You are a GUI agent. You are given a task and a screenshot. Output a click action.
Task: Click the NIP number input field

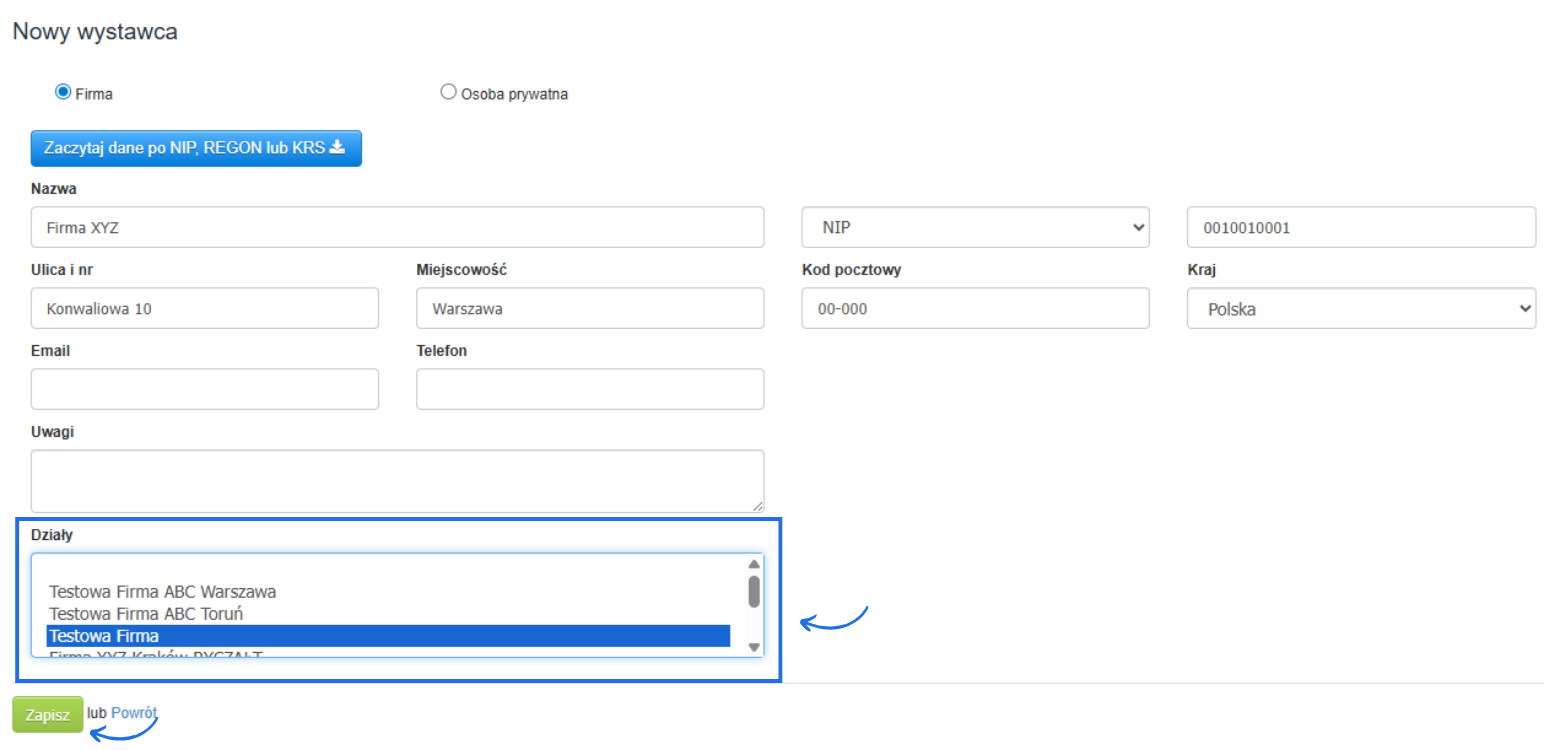[x=1360, y=227]
